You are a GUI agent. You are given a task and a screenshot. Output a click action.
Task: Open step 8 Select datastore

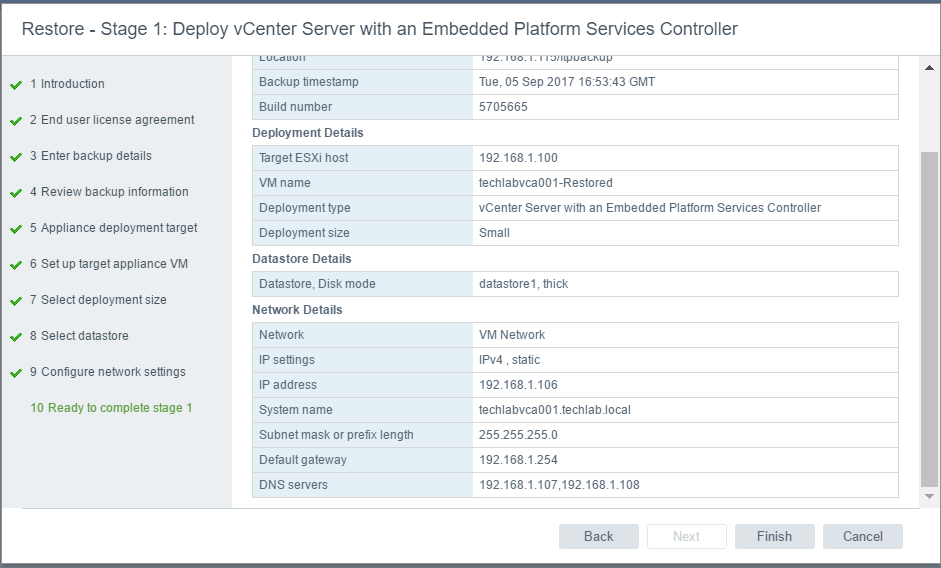[x=79, y=336]
